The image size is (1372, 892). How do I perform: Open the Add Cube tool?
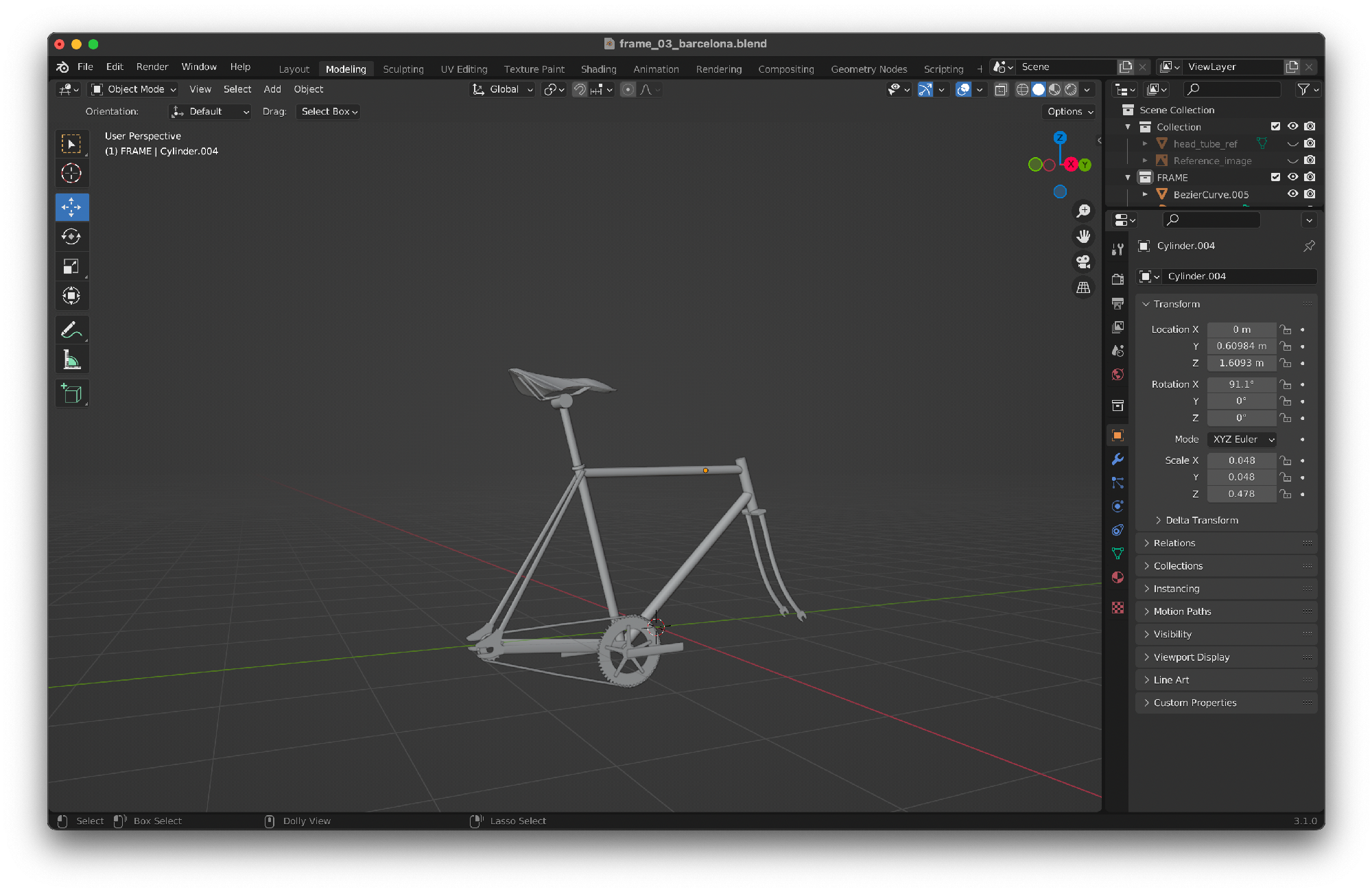[72, 393]
